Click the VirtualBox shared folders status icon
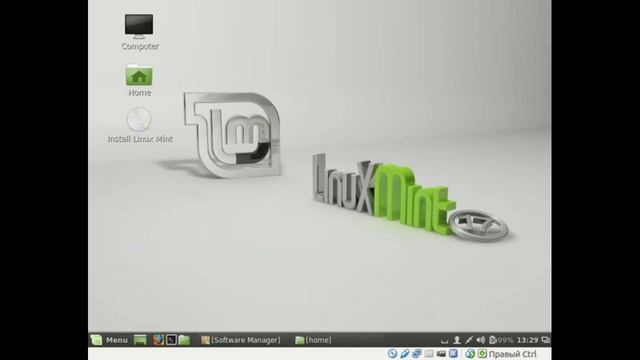The image size is (640, 360). point(429,353)
